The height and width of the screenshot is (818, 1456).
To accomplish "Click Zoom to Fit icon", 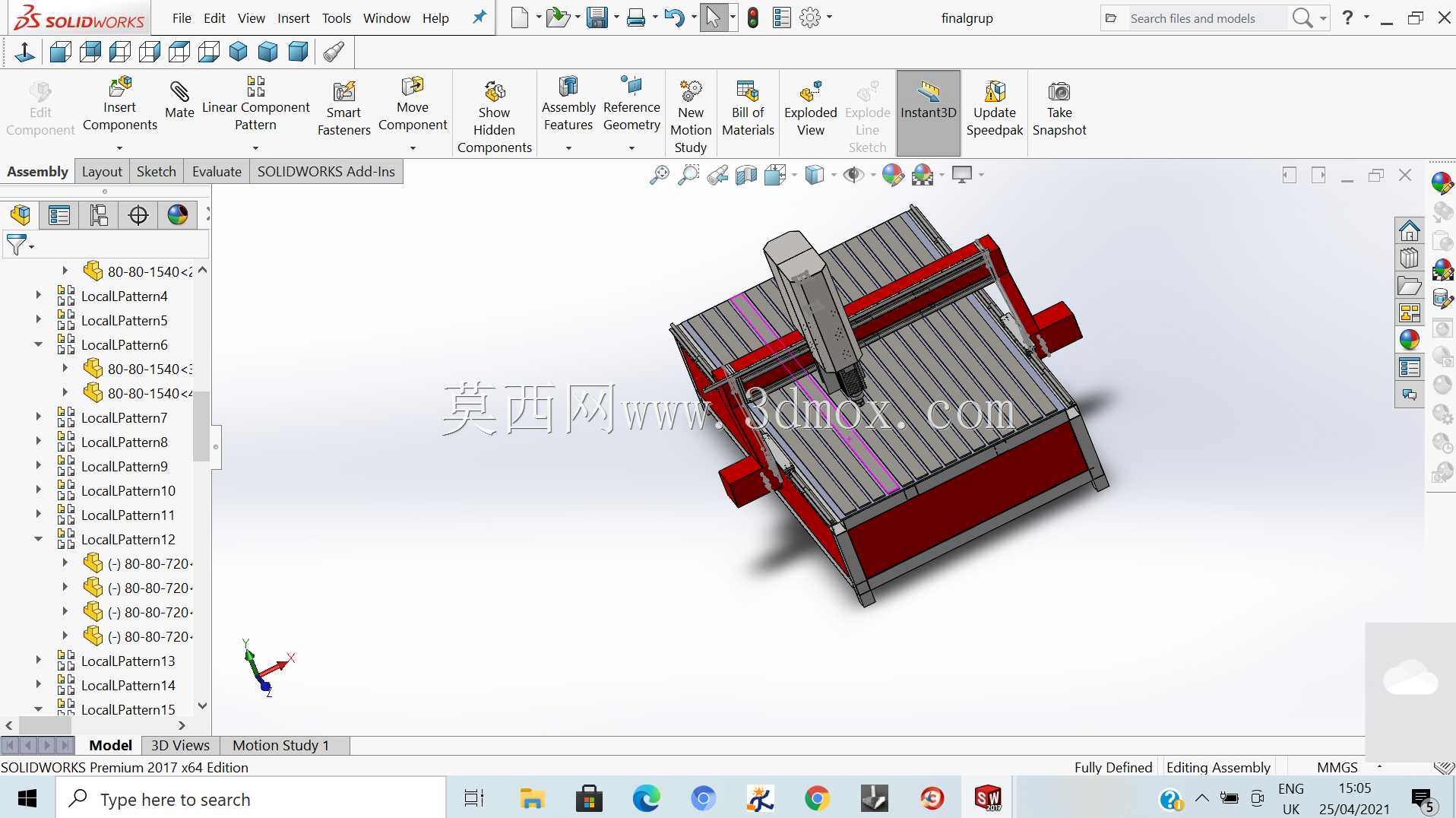I will coord(660,176).
